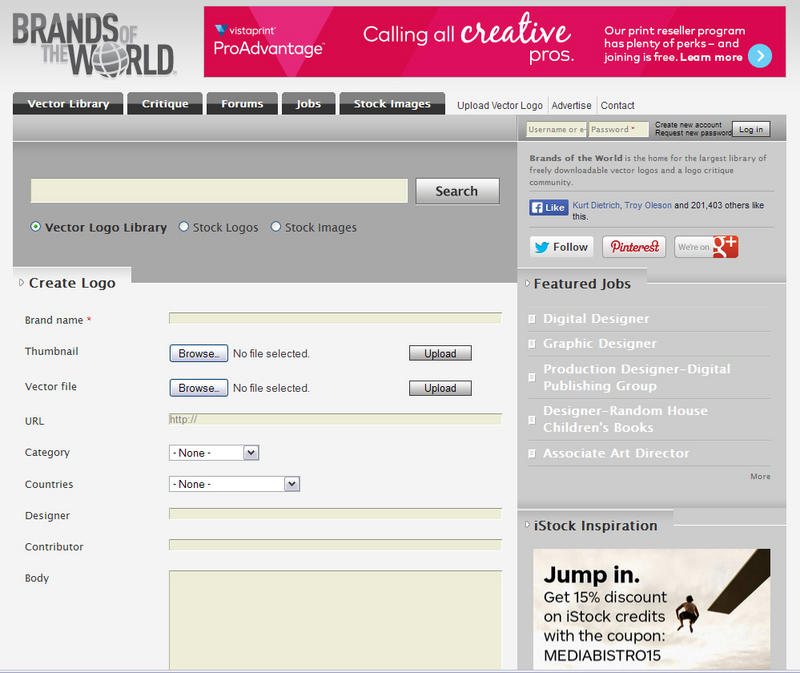Image resolution: width=800 pixels, height=673 pixels.
Task: Open the Critique tab
Action: [165, 104]
